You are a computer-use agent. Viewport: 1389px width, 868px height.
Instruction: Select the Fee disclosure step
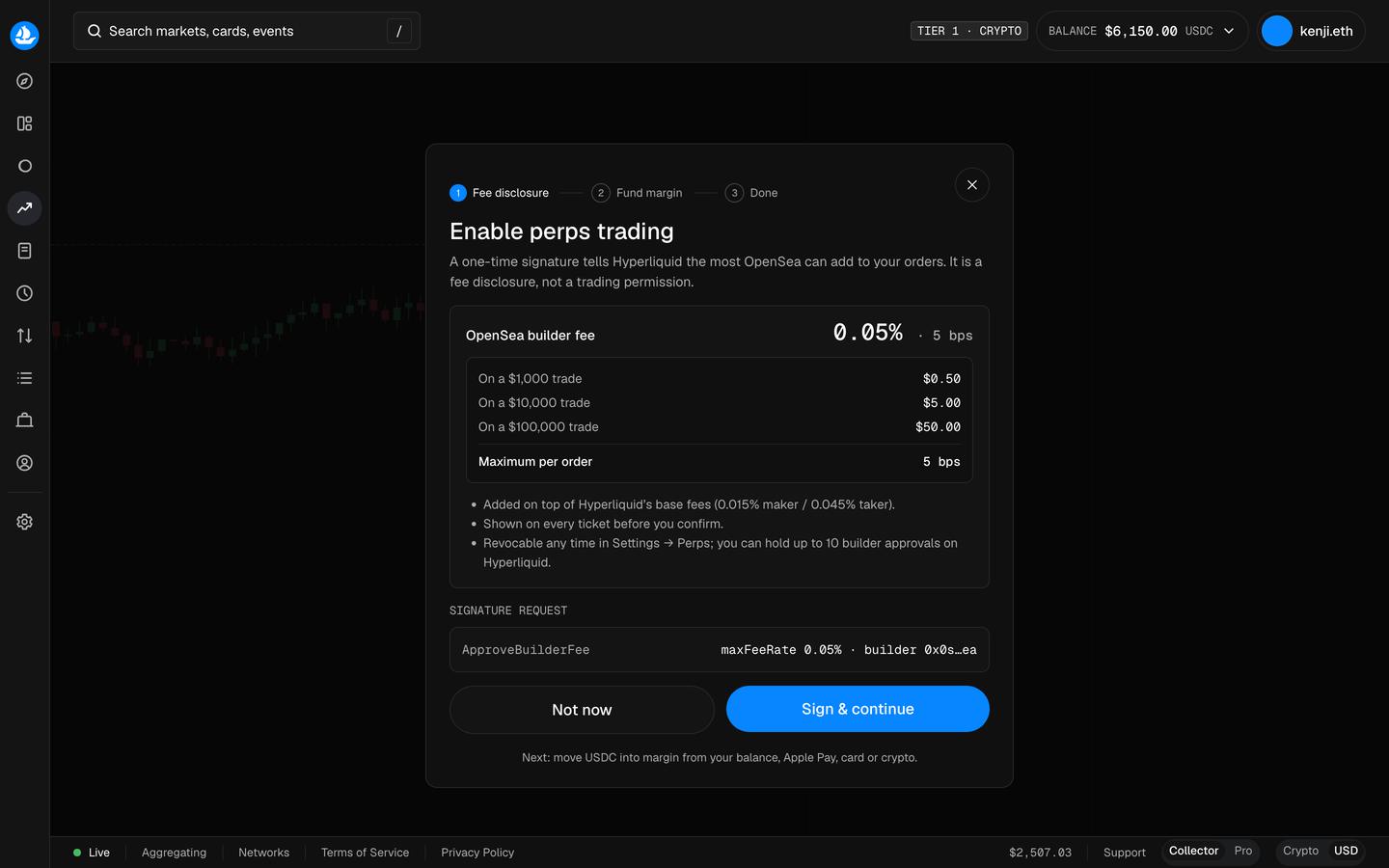click(x=500, y=193)
